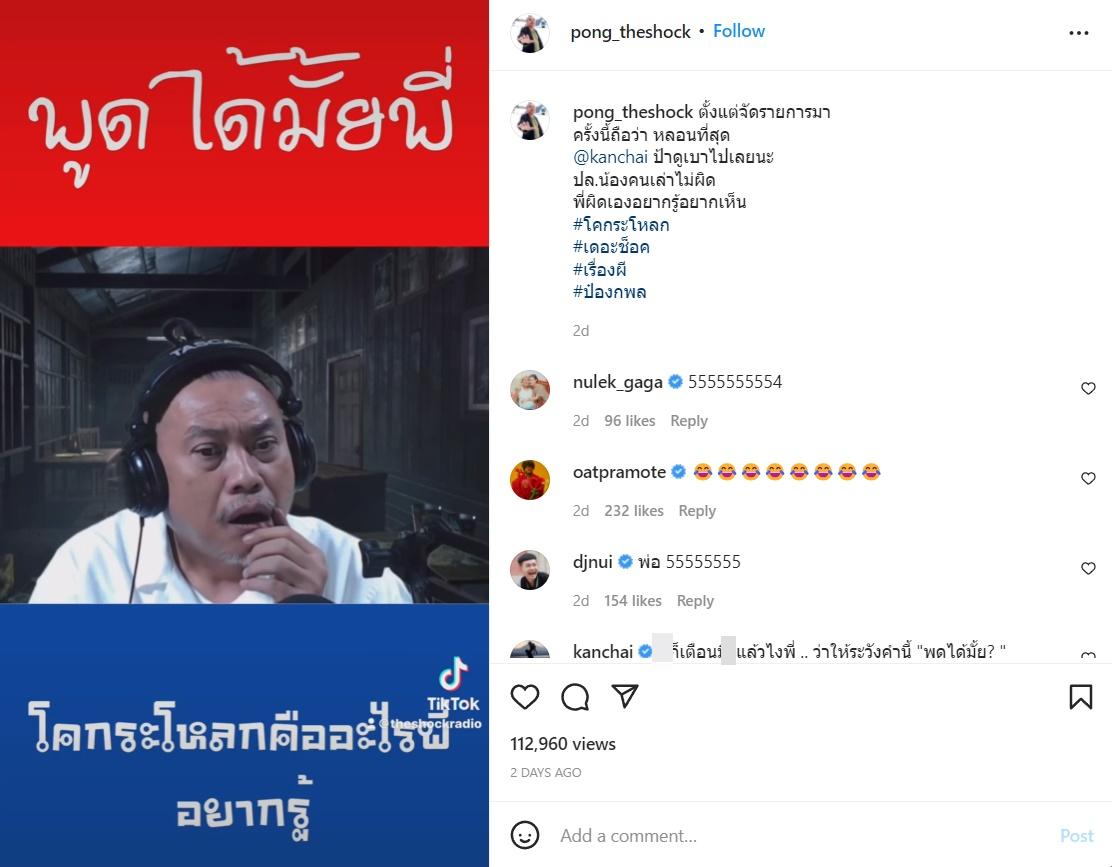
Task: Open the three-dot more options menu
Action: (1079, 33)
